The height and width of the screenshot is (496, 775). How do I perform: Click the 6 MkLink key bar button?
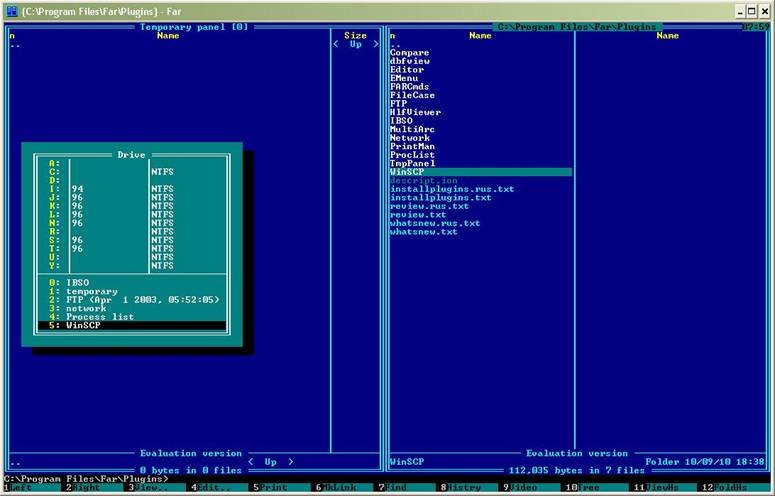(340, 487)
